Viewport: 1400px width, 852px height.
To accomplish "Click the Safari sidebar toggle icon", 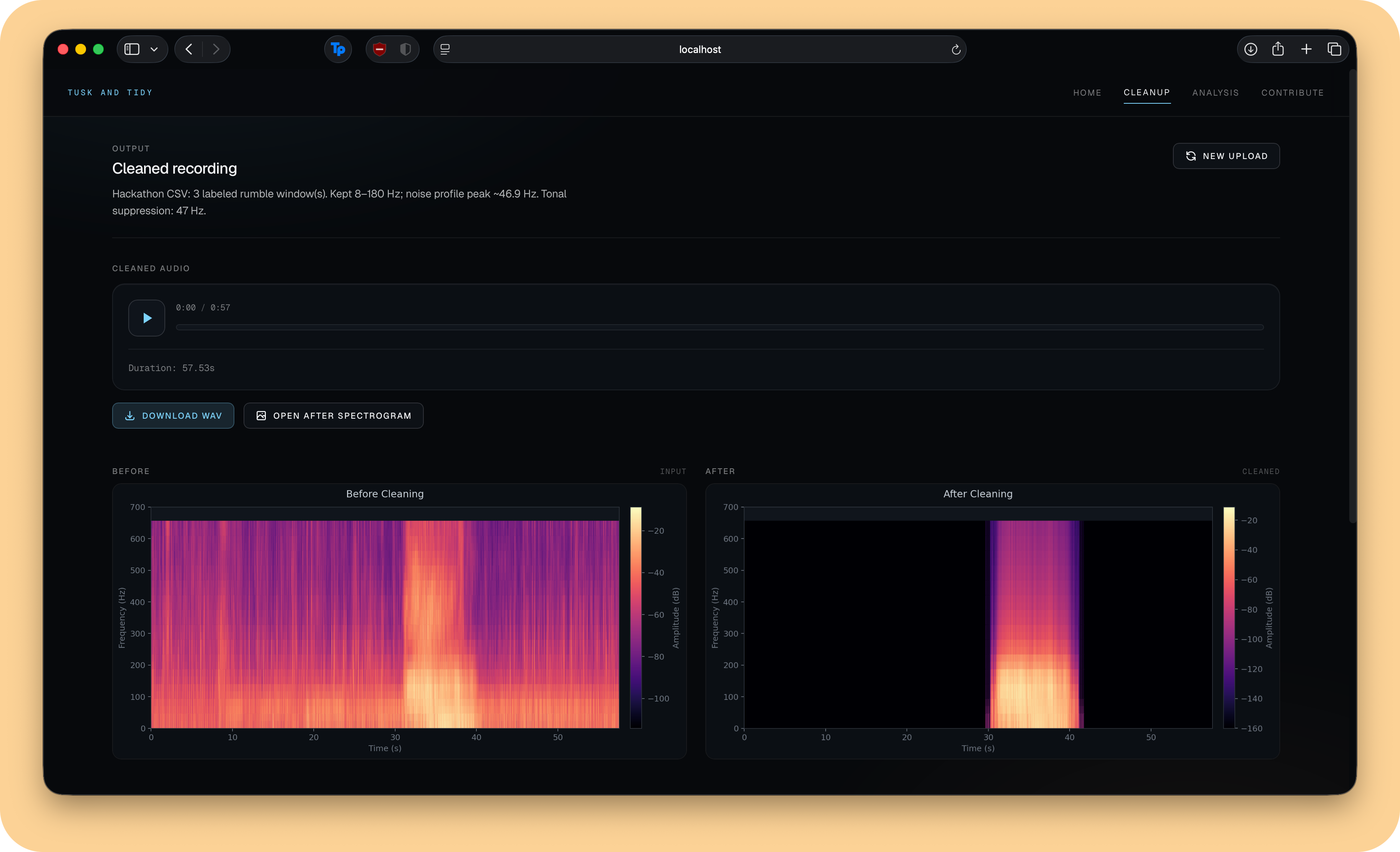I will [x=132, y=50].
